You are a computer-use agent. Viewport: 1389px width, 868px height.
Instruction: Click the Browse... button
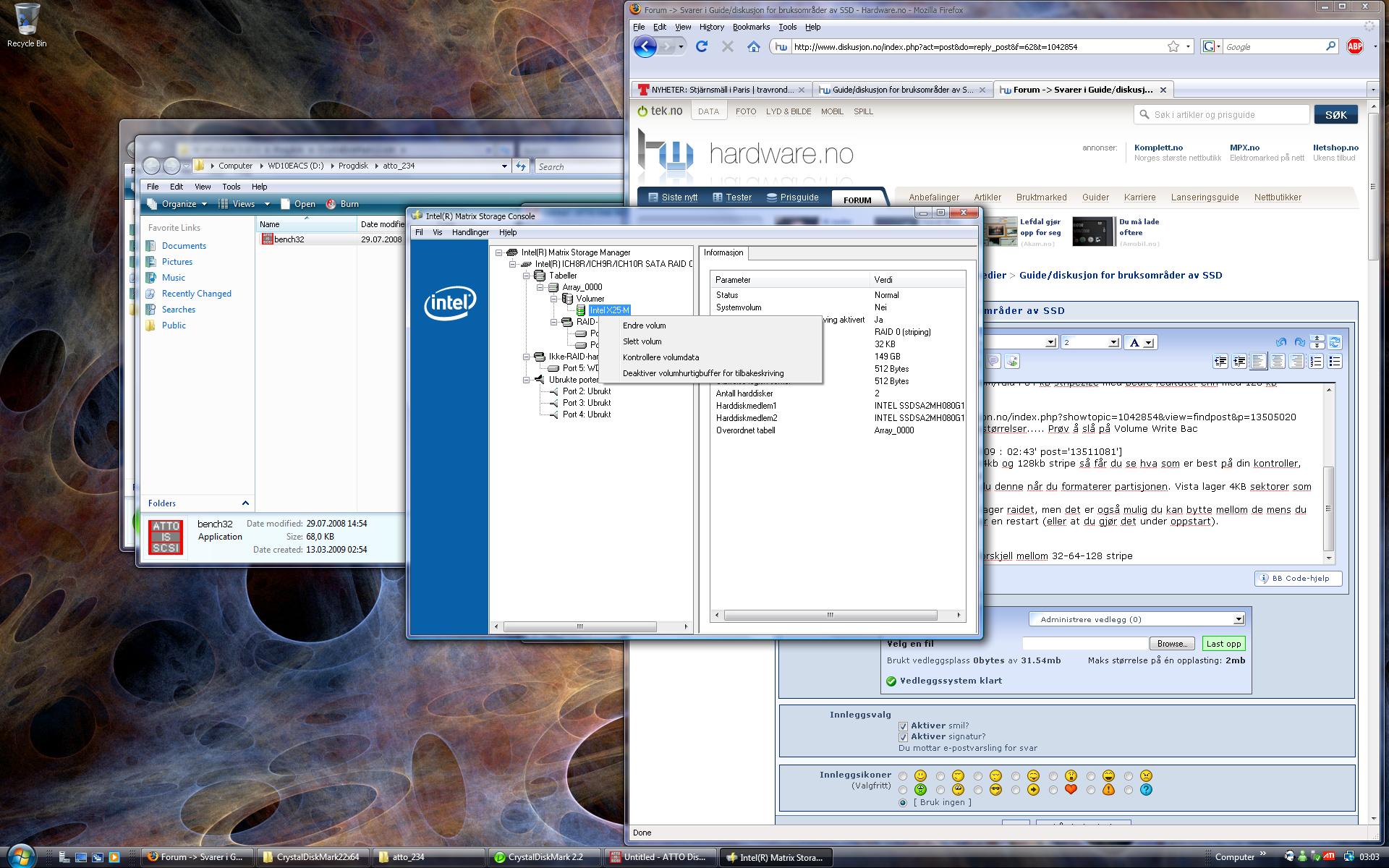(1171, 644)
